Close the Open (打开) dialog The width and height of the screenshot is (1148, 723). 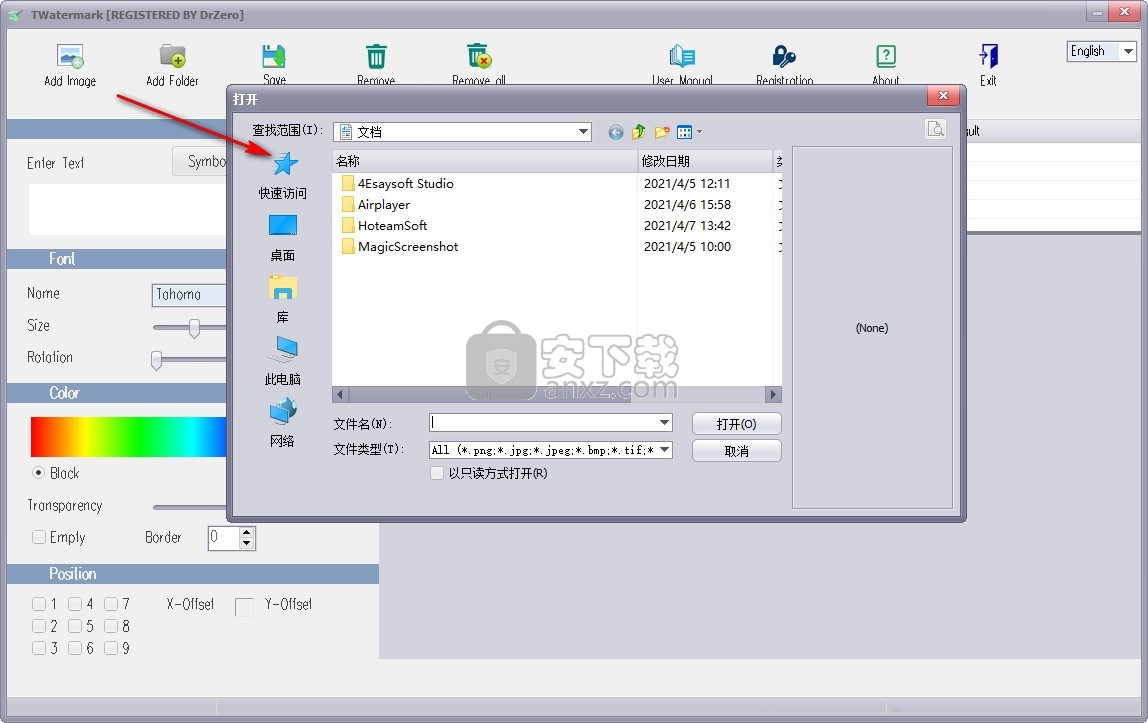click(x=943, y=96)
